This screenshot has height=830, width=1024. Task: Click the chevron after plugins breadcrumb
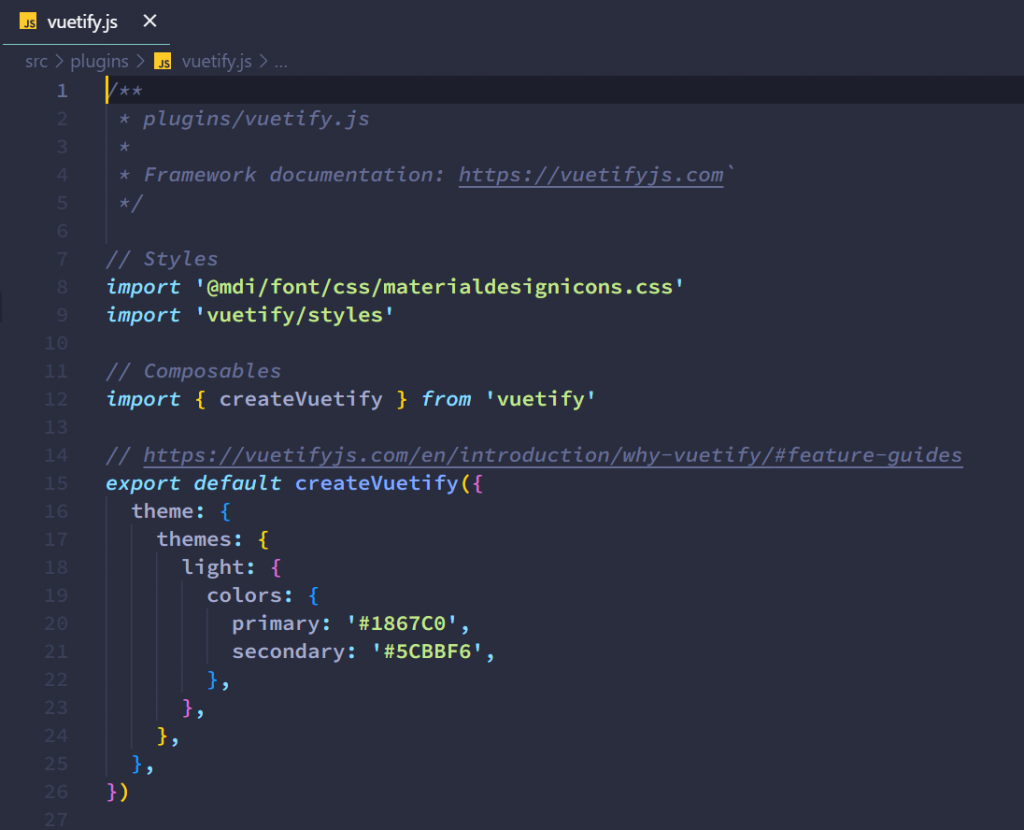click(140, 61)
